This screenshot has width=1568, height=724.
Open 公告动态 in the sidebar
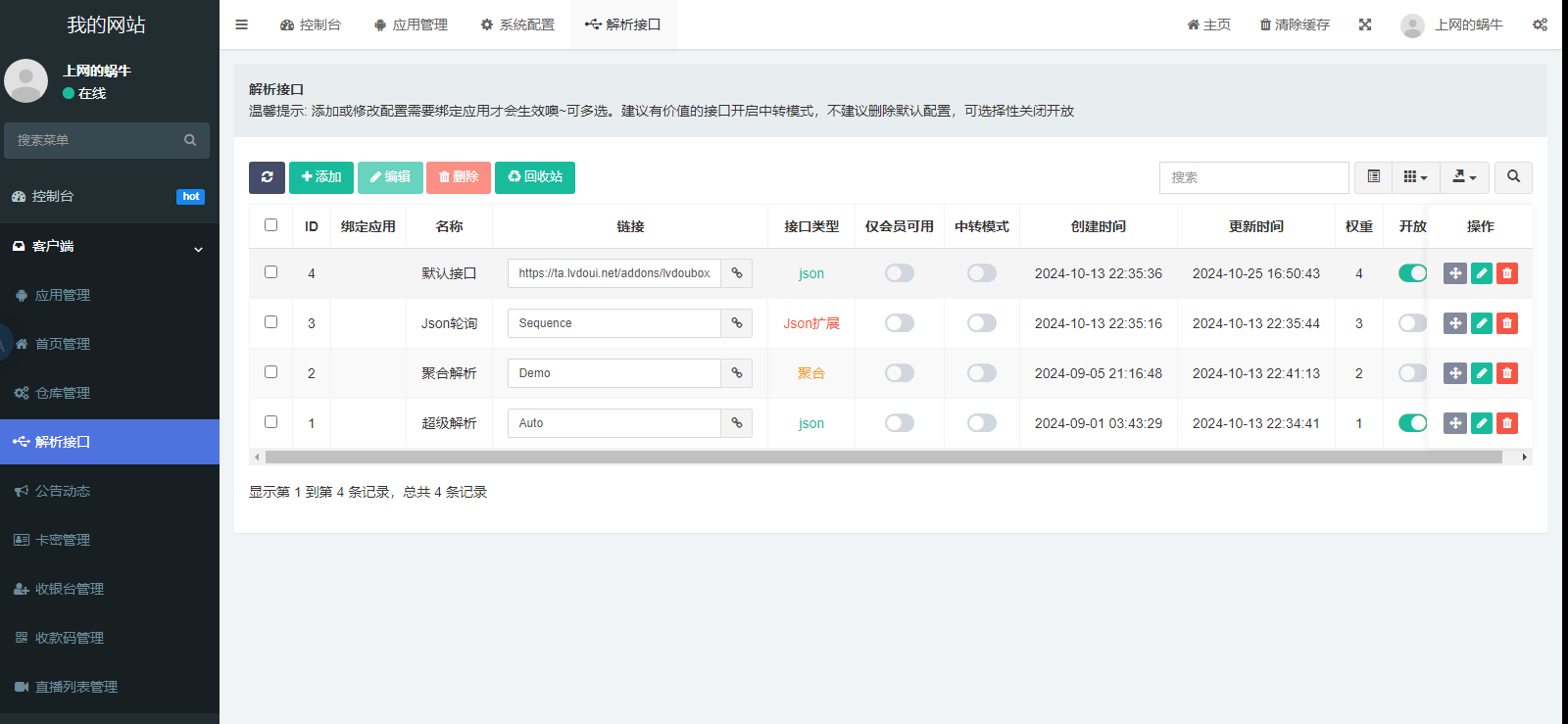coord(110,491)
